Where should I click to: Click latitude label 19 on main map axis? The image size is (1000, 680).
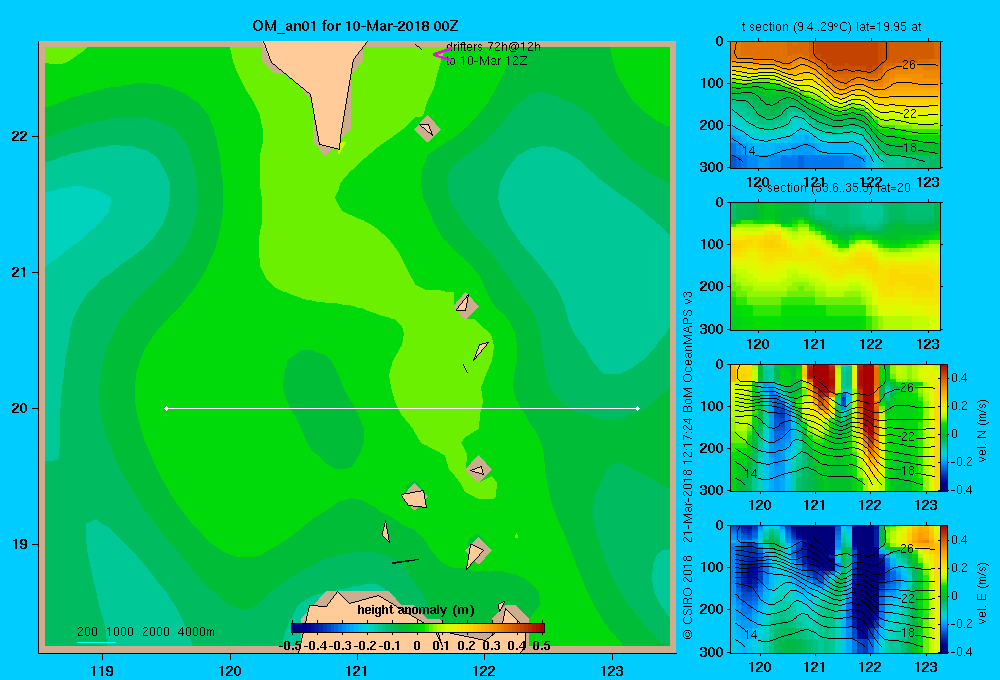pyautogui.click(x=19, y=544)
